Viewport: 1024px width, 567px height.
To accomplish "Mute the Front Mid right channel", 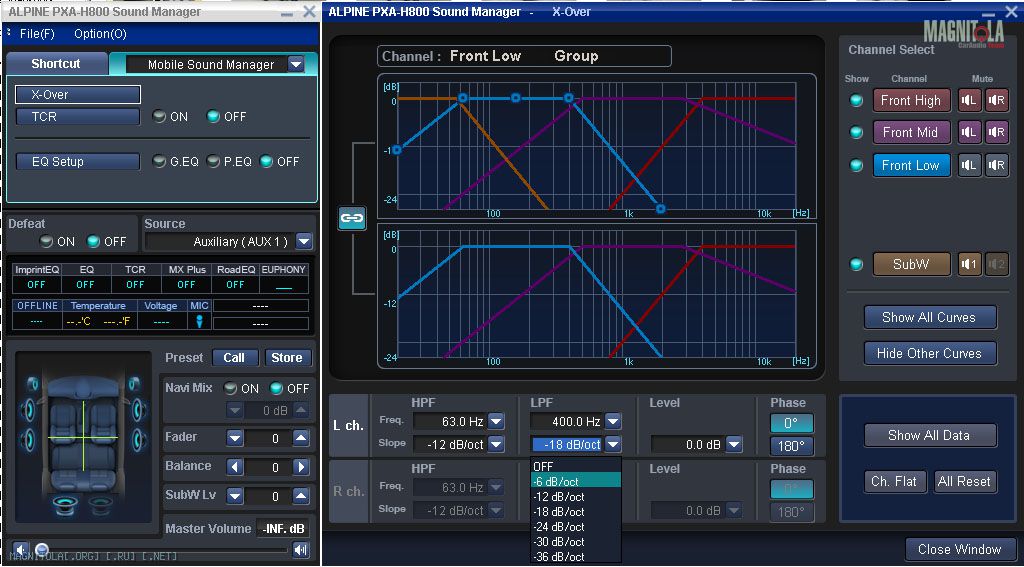I will (996, 132).
